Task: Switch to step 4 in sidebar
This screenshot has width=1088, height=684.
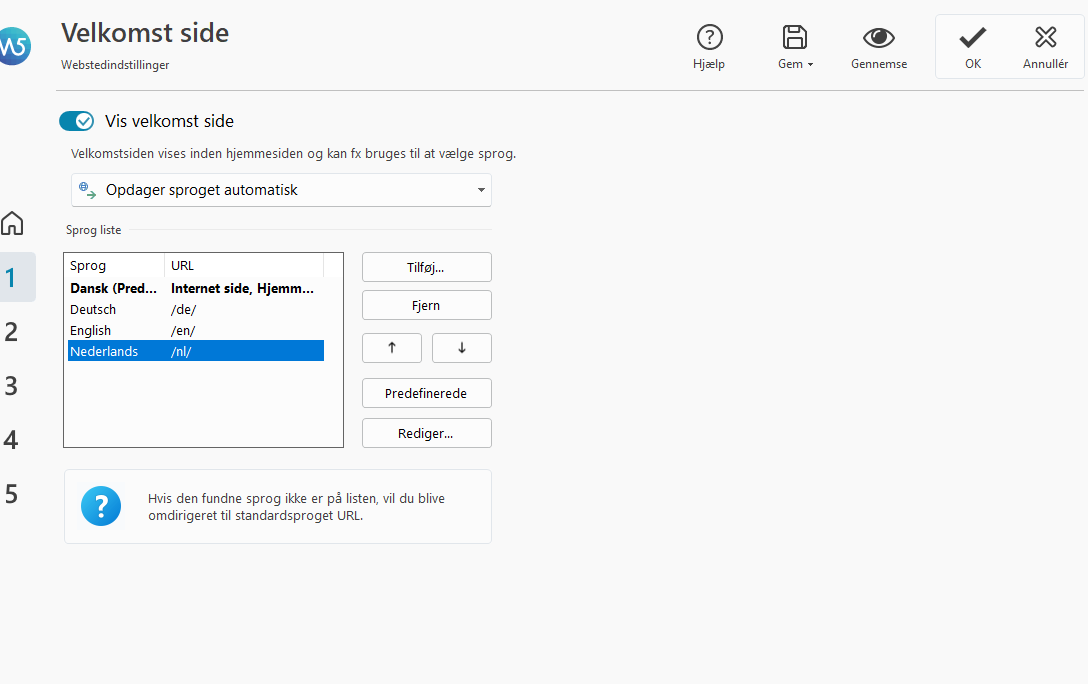Action: coord(12,440)
